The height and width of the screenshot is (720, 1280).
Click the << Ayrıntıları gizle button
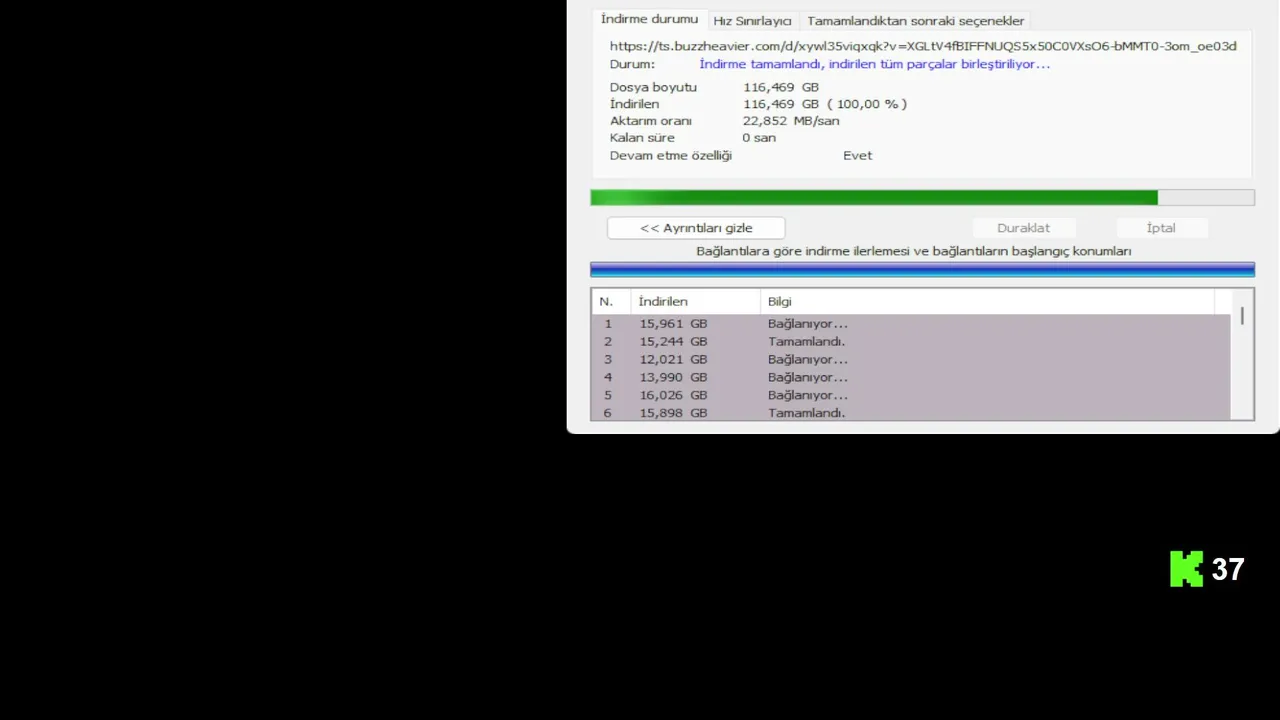696,228
